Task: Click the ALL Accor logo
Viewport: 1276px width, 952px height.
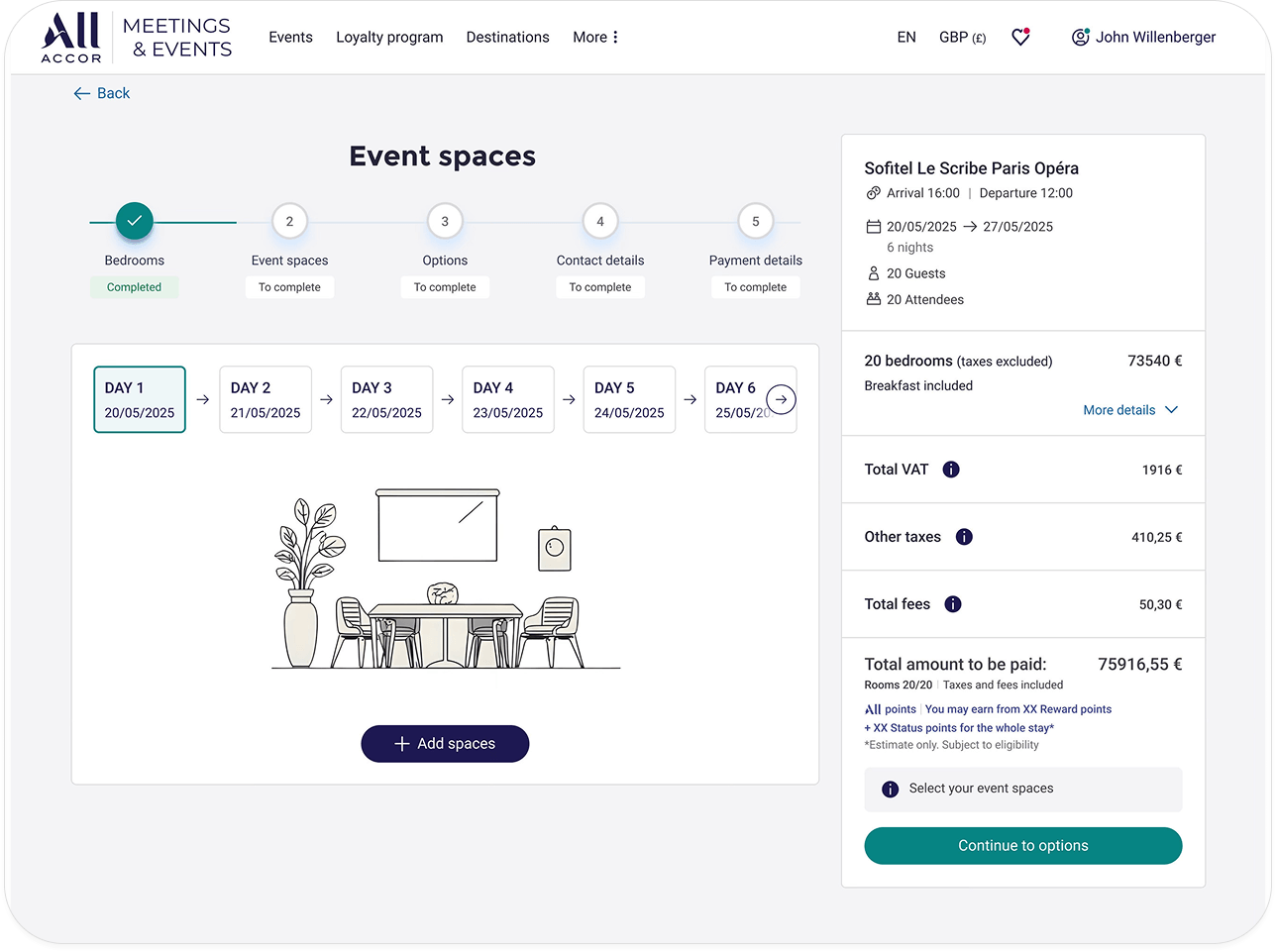Action: 69,37
